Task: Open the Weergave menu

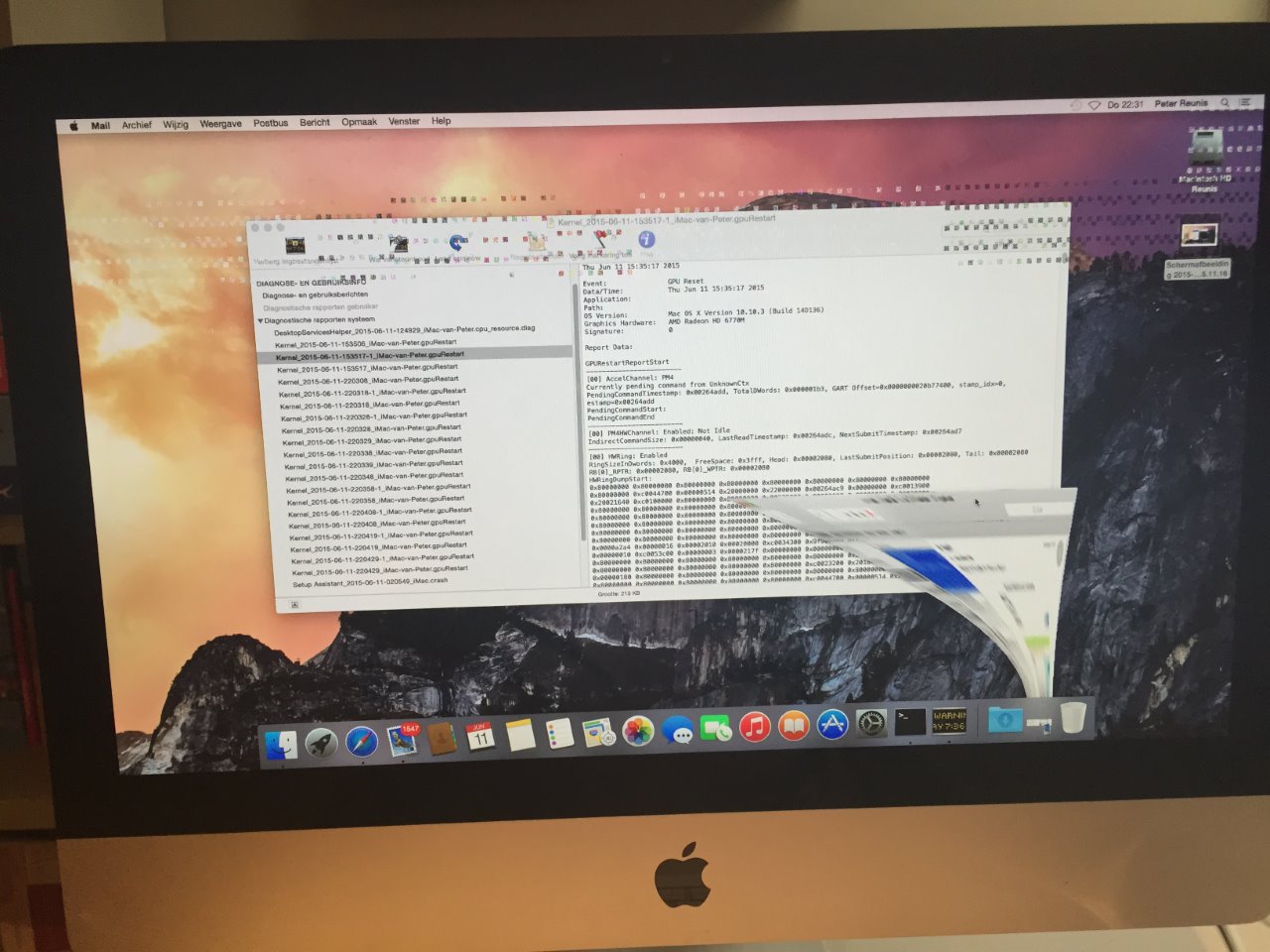Action: click(220, 124)
